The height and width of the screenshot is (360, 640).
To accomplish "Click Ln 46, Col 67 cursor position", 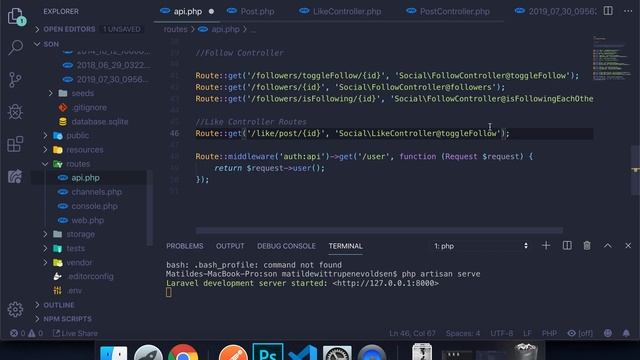I will (x=412, y=333).
